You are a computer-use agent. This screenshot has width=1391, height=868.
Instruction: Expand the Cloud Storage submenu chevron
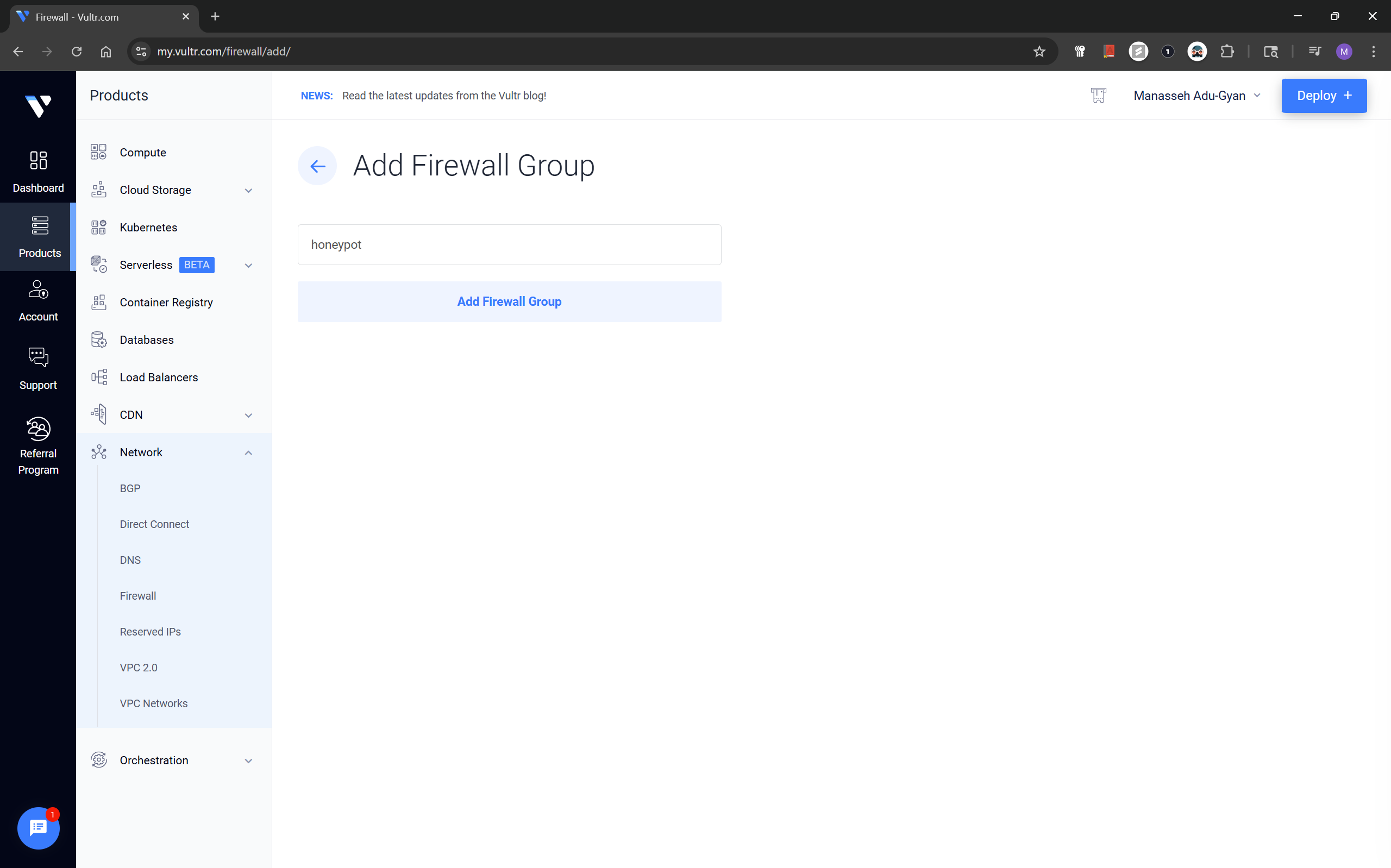tap(248, 191)
